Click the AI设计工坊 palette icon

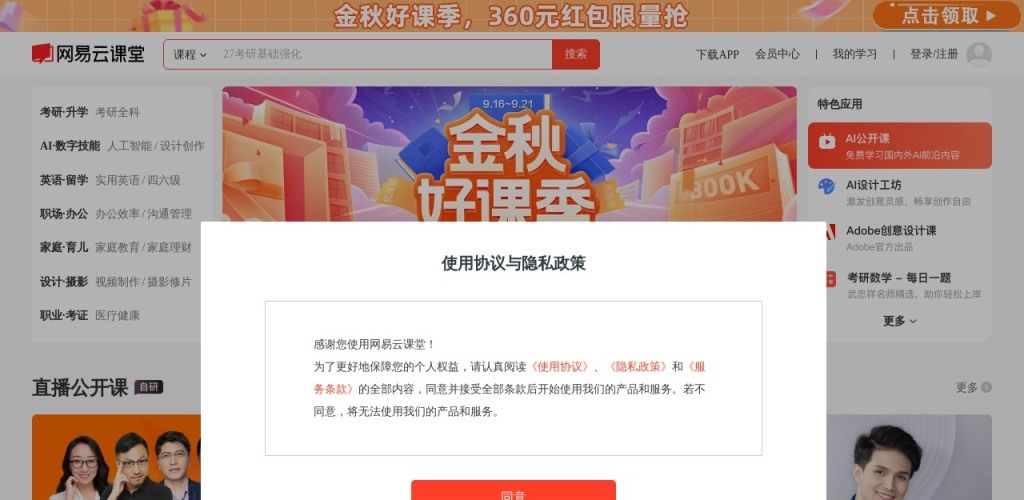click(x=827, y=187)
